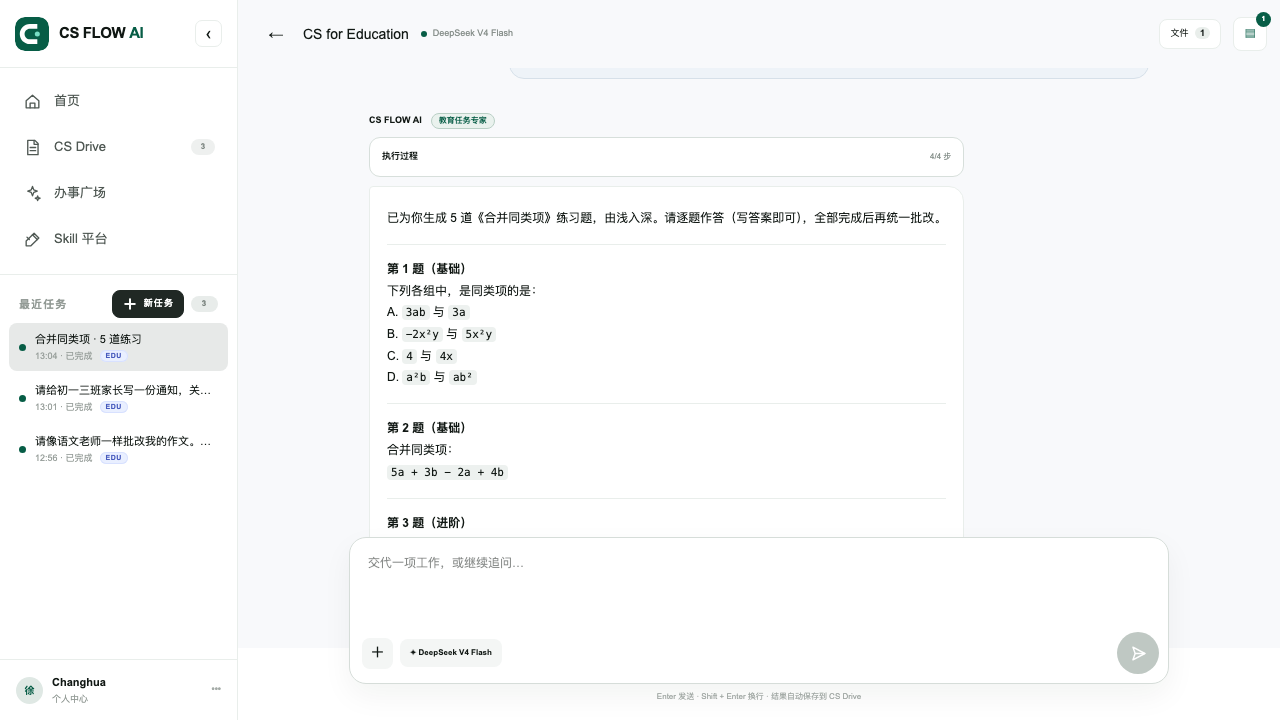Image resolution: width=1280 pixels, height=720 pixels.
Task: Click the 教育任务专家 tag
Action: 463,120
